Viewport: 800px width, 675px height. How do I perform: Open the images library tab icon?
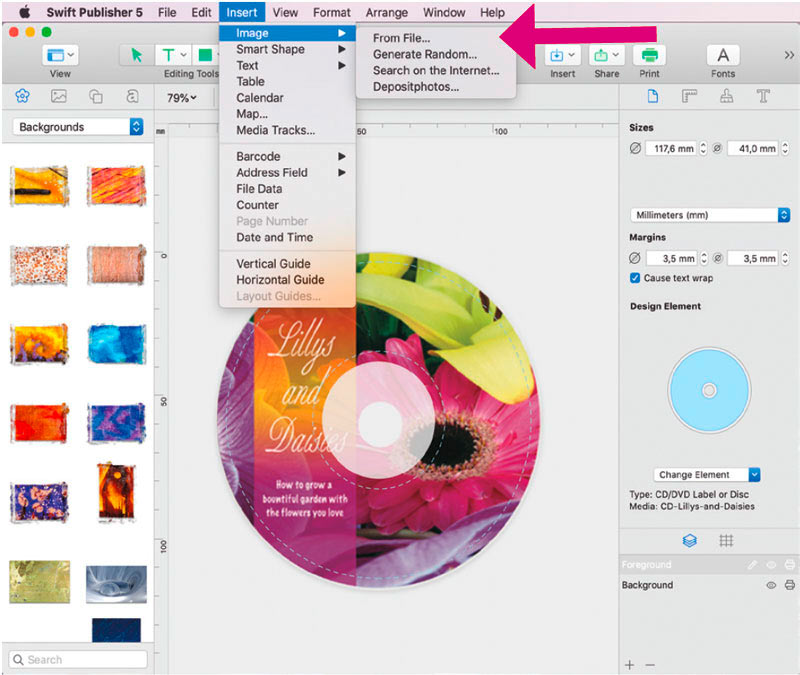[59, 95]
